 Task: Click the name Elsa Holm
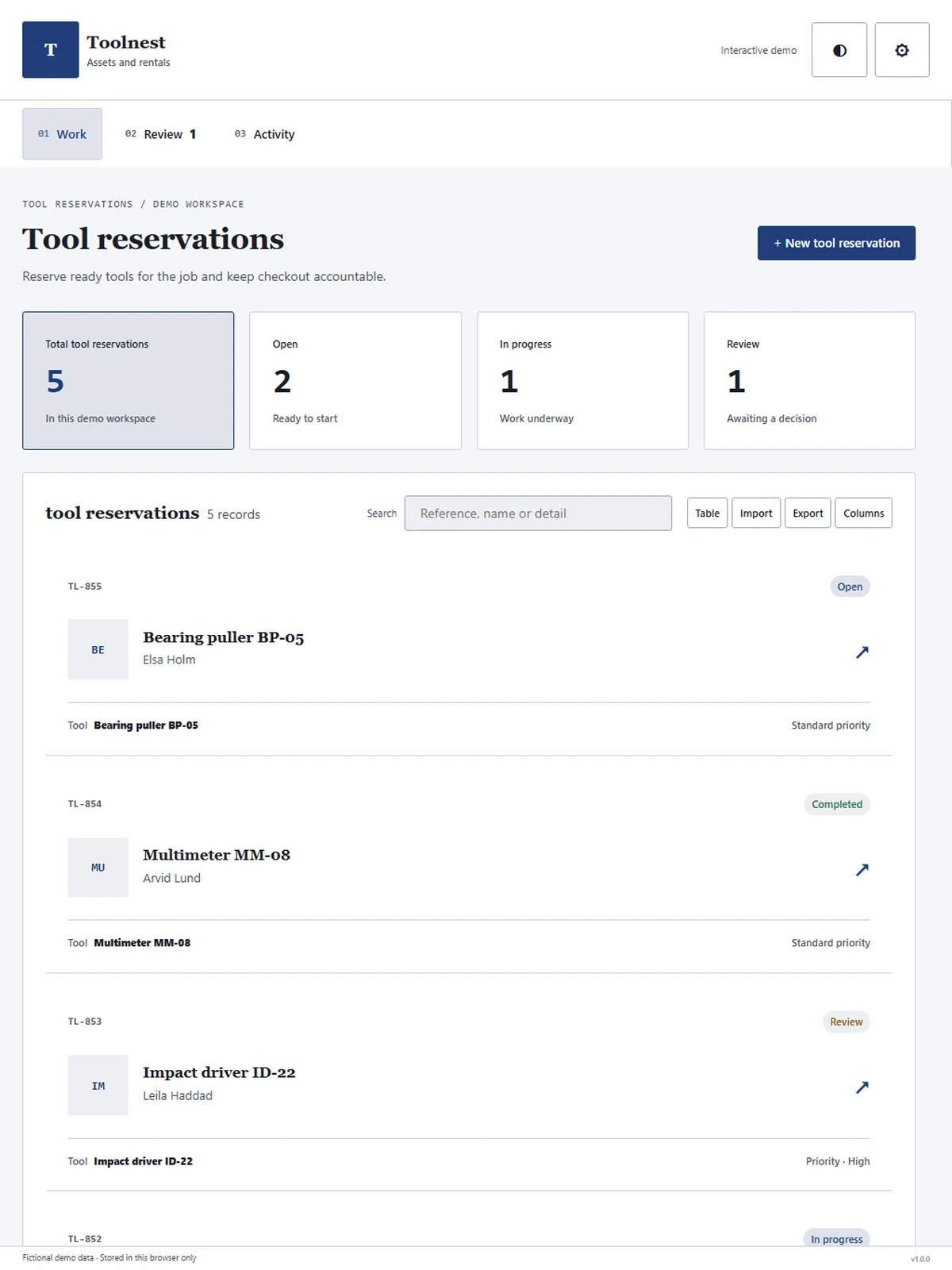click(x=169, y=660)
